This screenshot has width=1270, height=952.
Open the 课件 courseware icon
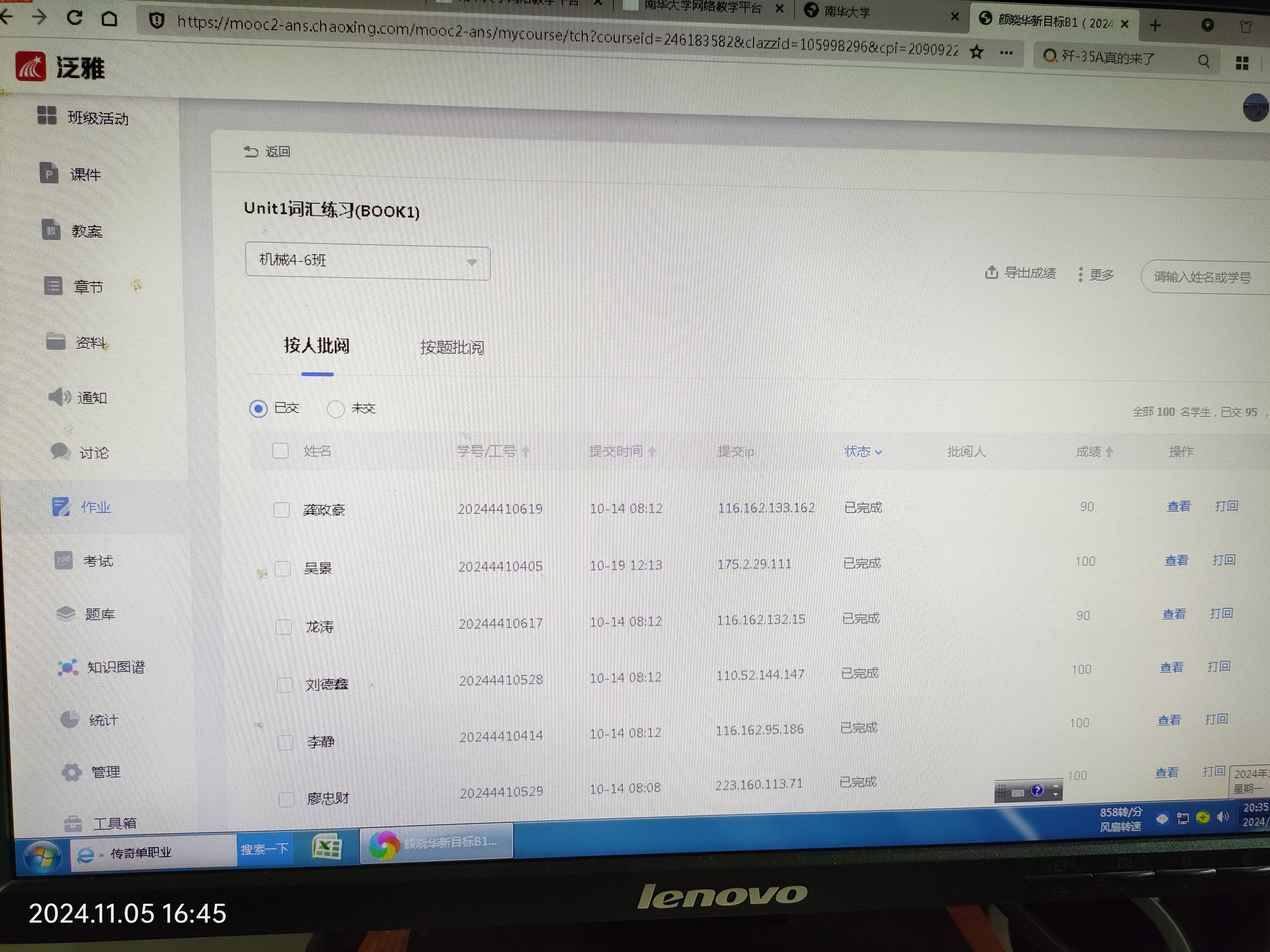click(49, 173)
